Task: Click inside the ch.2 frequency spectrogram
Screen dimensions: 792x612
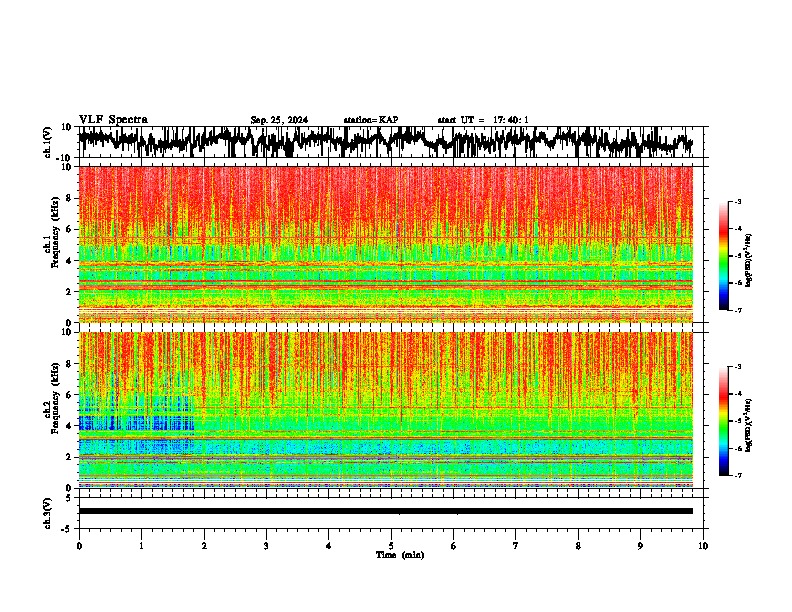Action: click(386, 410)
